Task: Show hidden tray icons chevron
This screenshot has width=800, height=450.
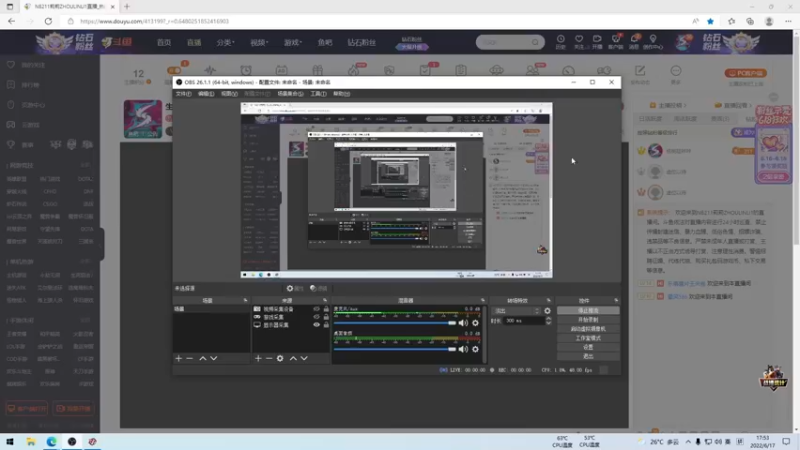Action: click(x=688, y=442)
